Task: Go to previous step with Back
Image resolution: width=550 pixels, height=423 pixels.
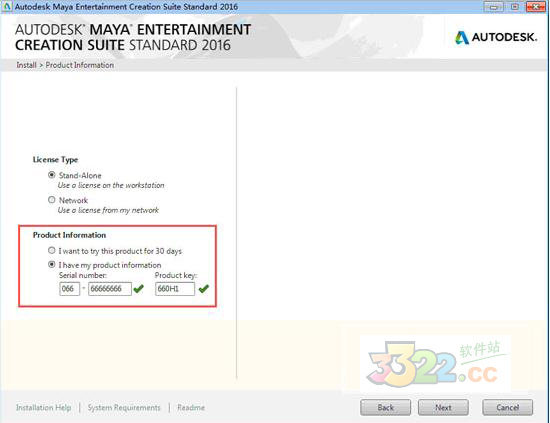Action: pos(385,408)
